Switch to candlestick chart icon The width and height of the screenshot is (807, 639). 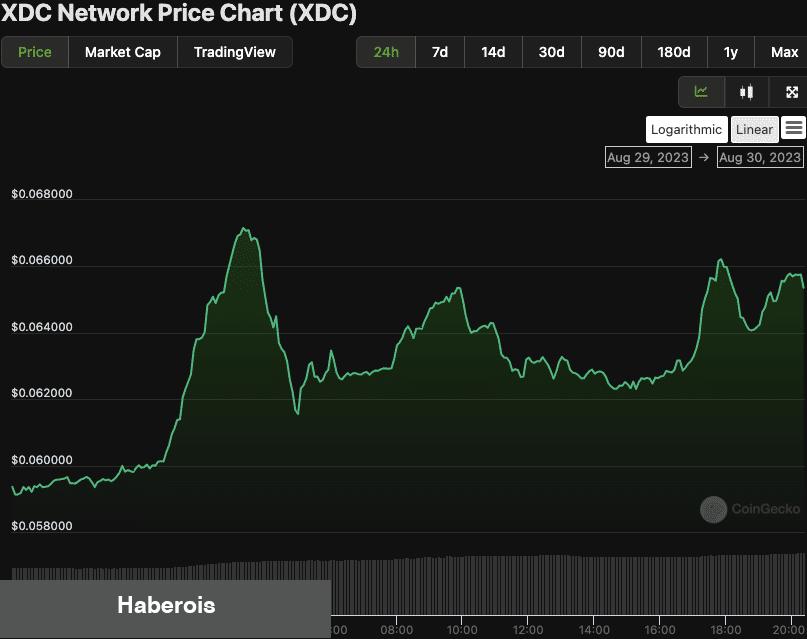[x=747, y=92]
